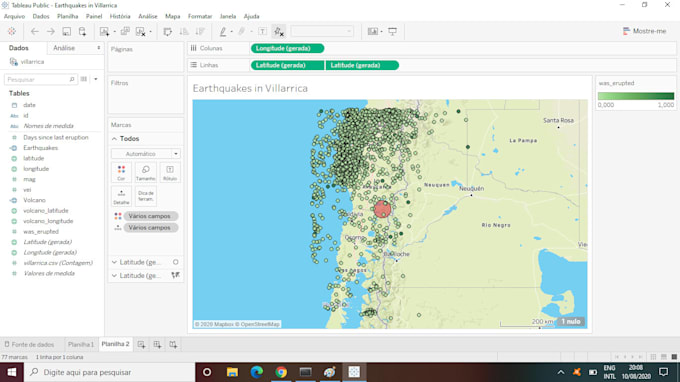Click the was_erupted green color legend
The image size is (680, 382).
636,96
